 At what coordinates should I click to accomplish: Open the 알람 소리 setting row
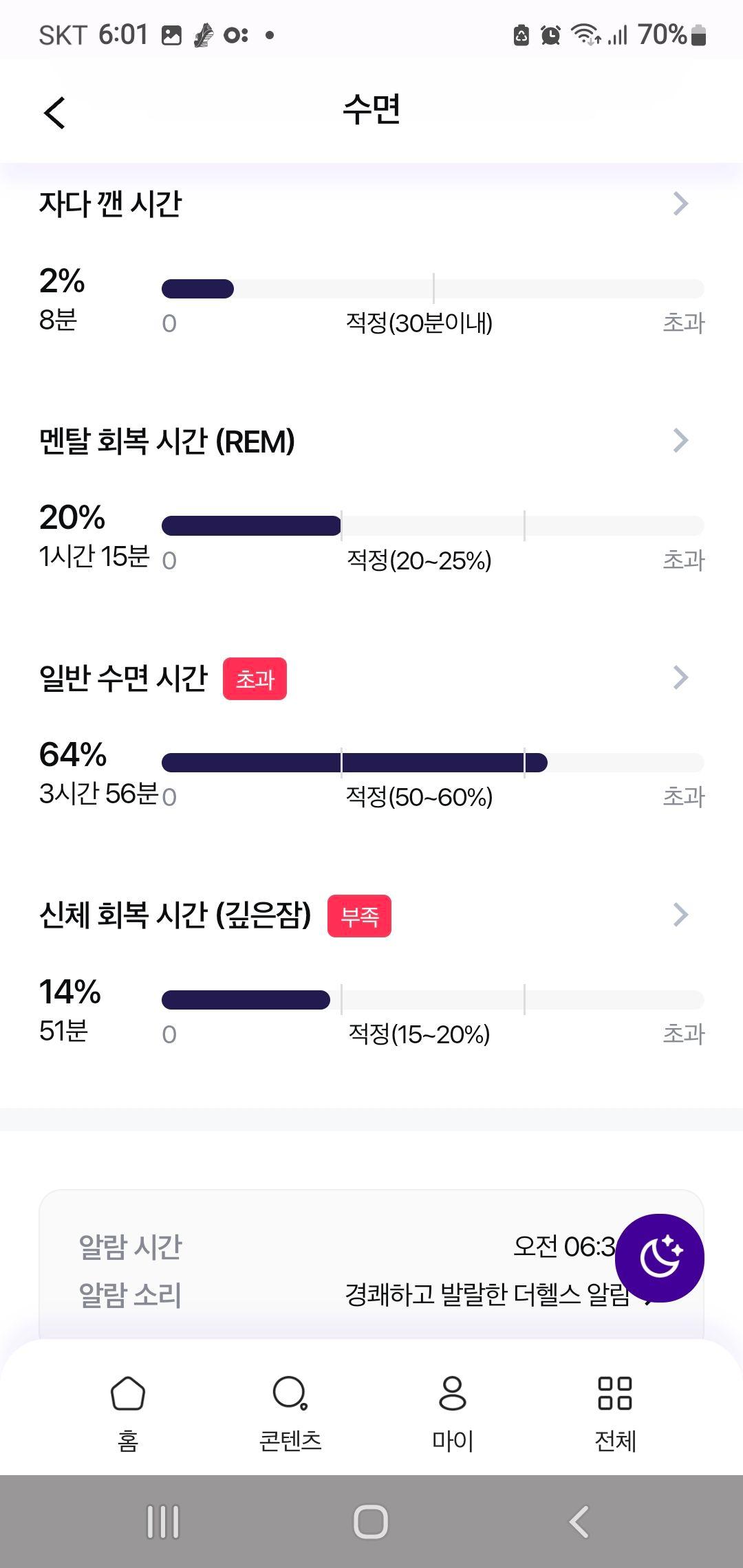(x=371, y=1295)
